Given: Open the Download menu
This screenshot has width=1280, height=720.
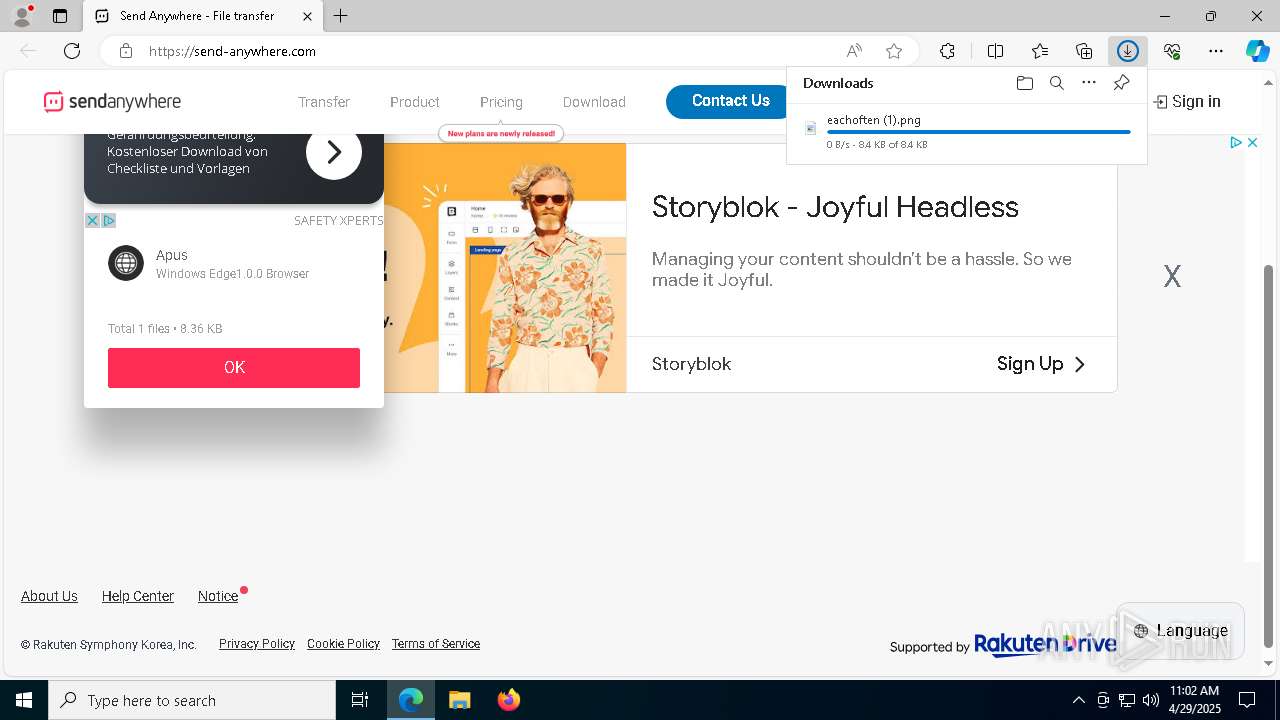Looking at the screenshot, I should click(x=594, y=102).
